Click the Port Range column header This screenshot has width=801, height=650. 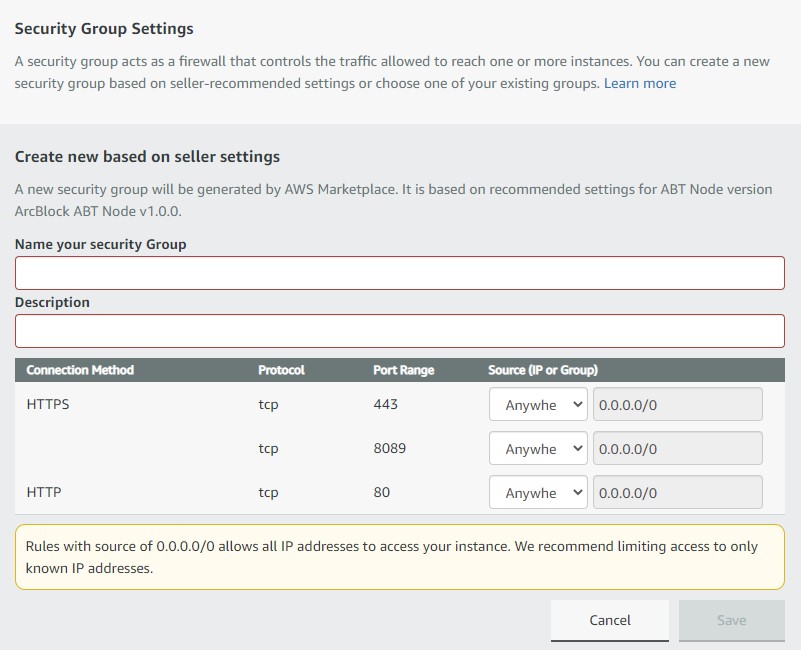coord(403,370)
